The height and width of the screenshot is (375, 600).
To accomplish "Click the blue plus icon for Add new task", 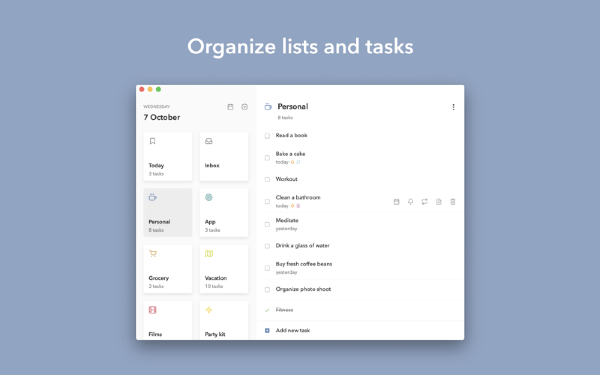I will click(267, 330).
